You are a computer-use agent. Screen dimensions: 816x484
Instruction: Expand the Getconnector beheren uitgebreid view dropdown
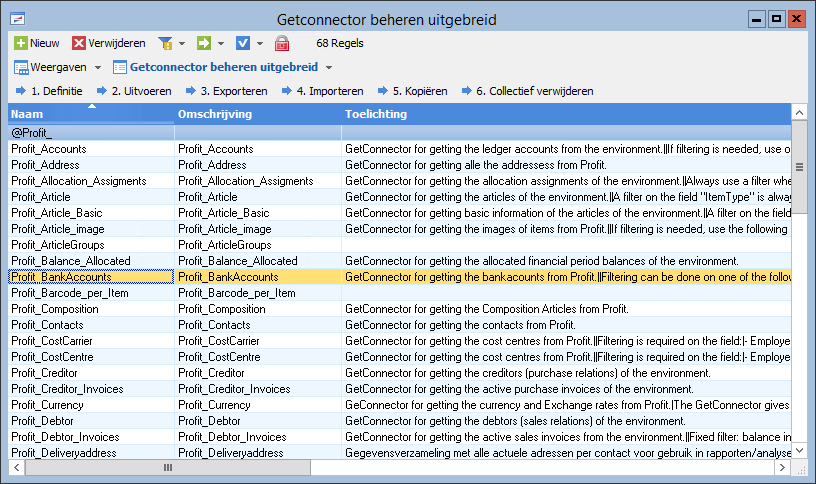[x=329, y=68]
